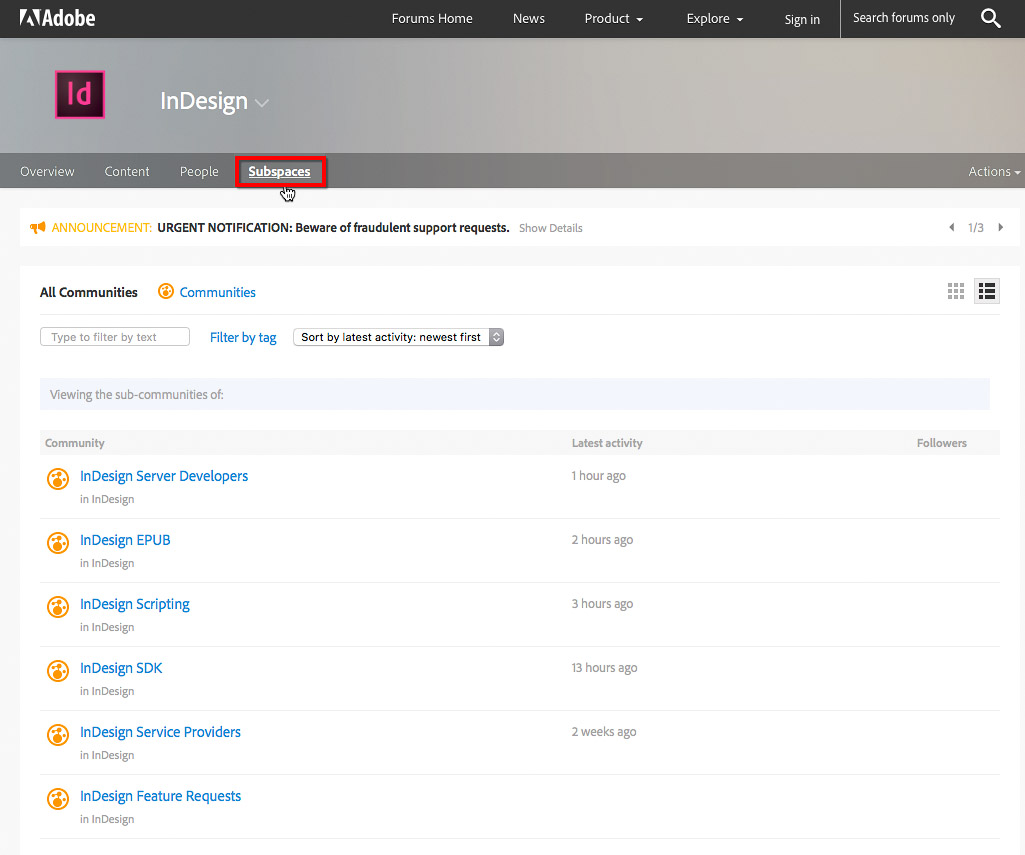
Task: Open the InDesign SDK community
Action: click(x=121, y=668)
